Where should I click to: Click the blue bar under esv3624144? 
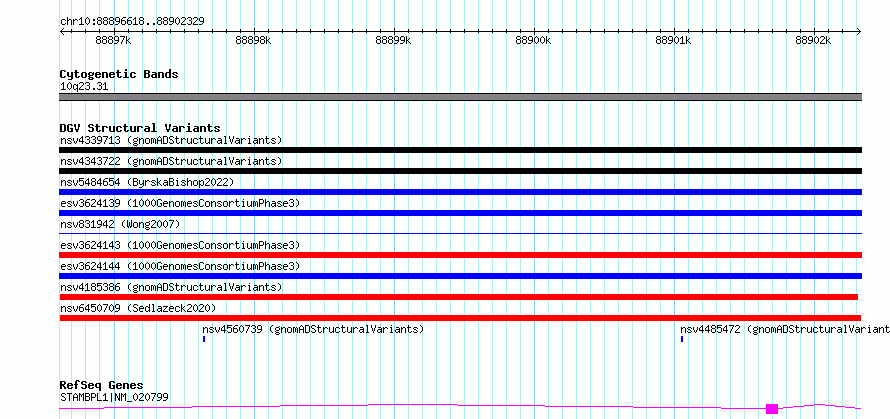tap(460, 276)
